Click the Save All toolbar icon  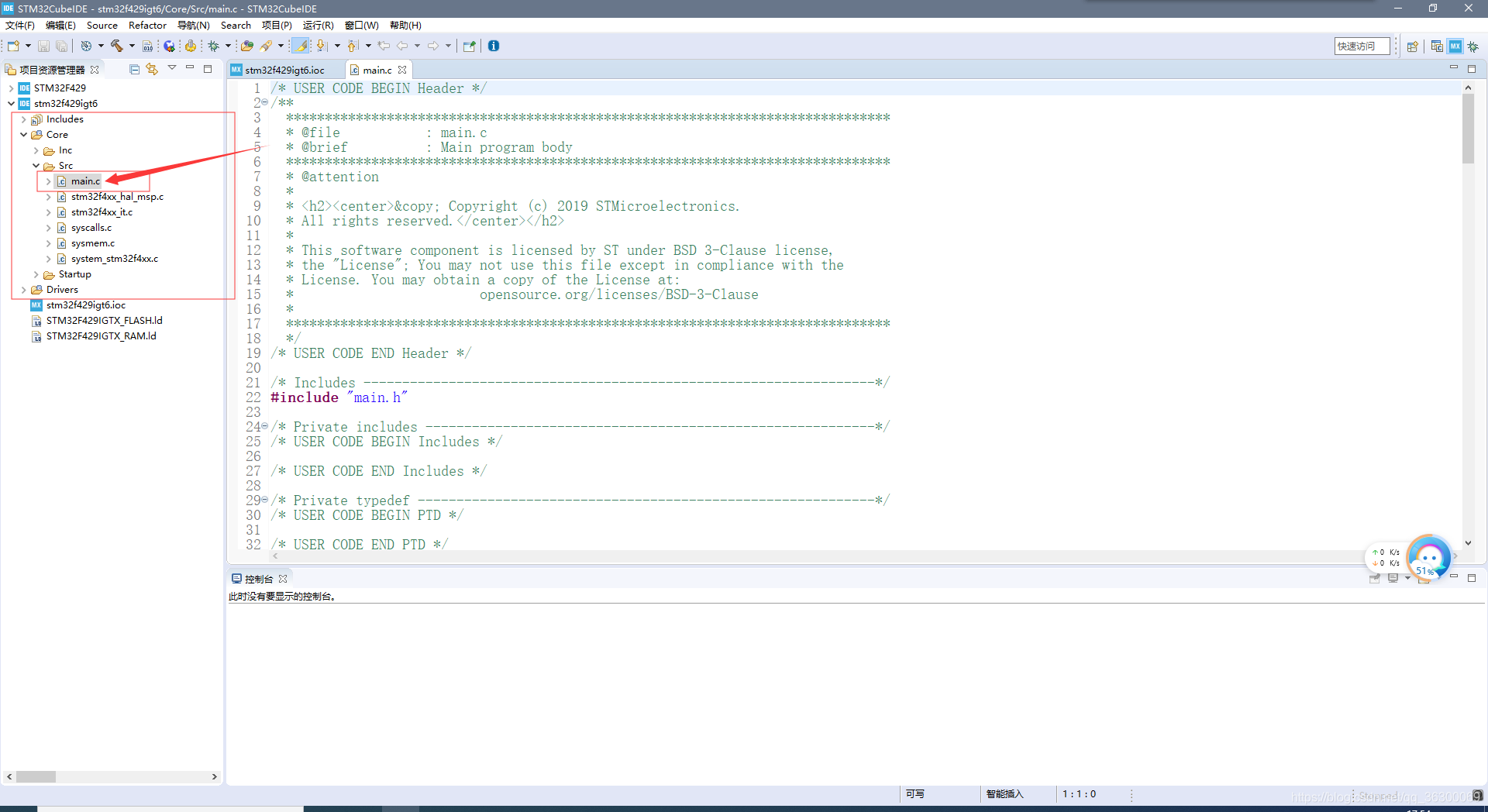61,46
